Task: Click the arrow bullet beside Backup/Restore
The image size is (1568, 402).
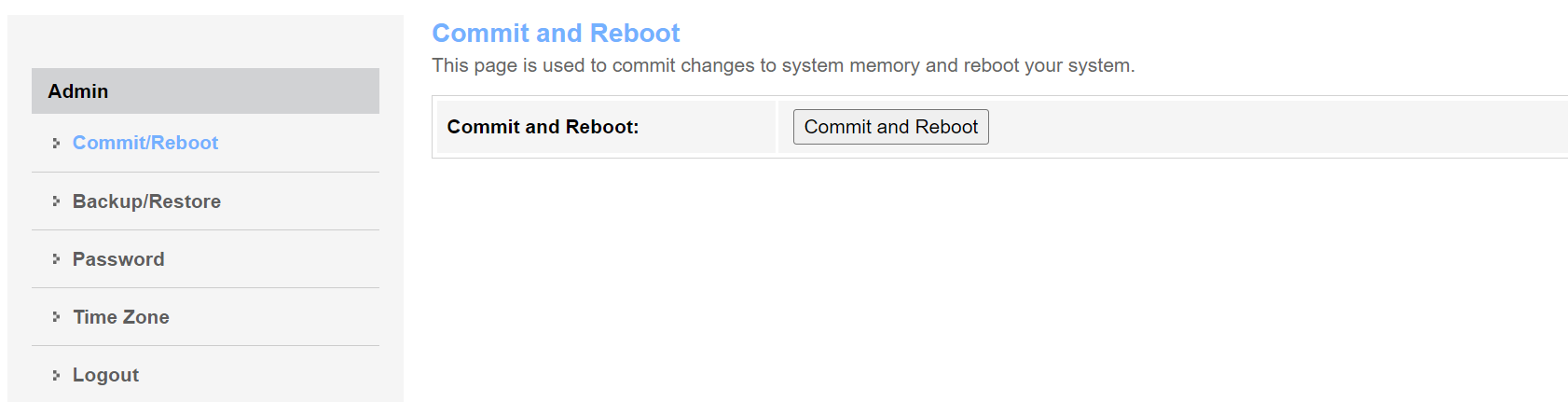Action: (56, 201)
